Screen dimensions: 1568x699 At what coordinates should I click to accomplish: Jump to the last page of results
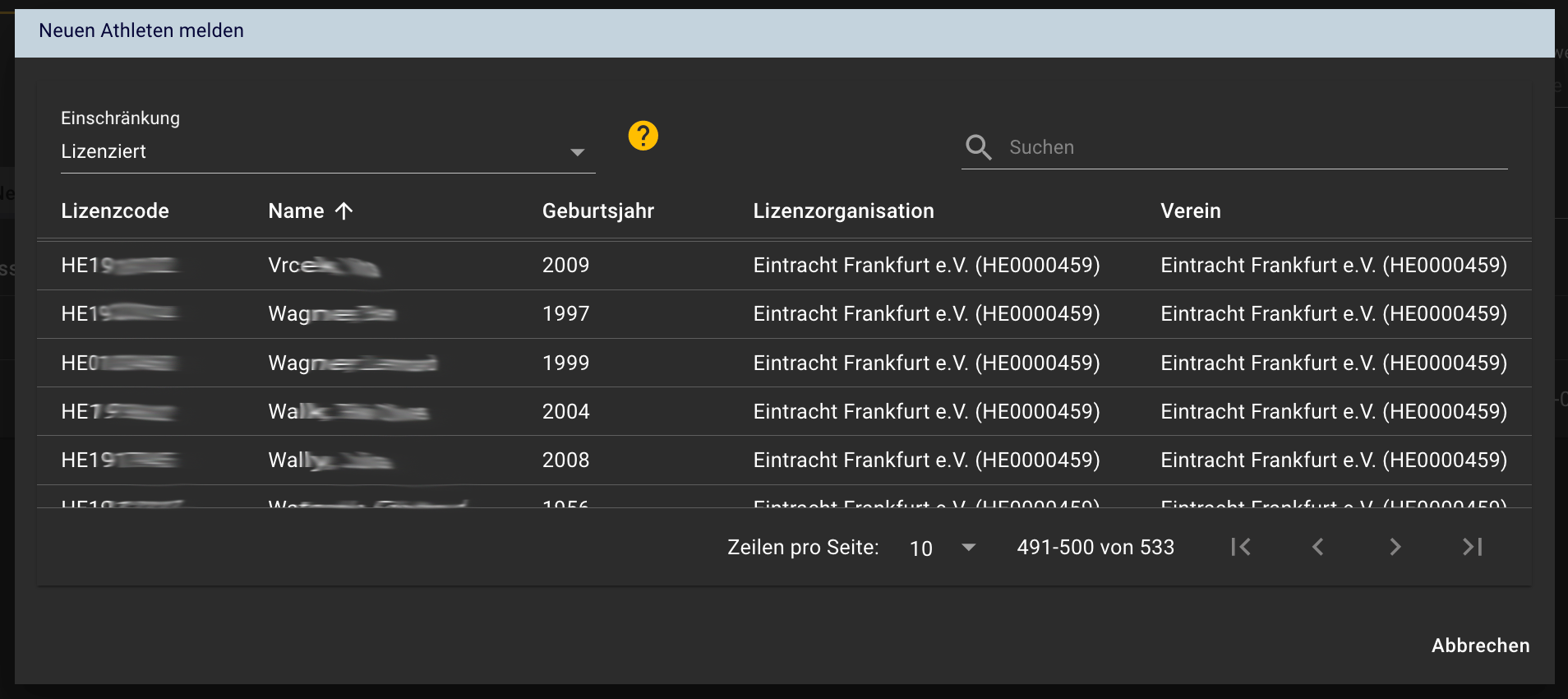coord(1472,547)
